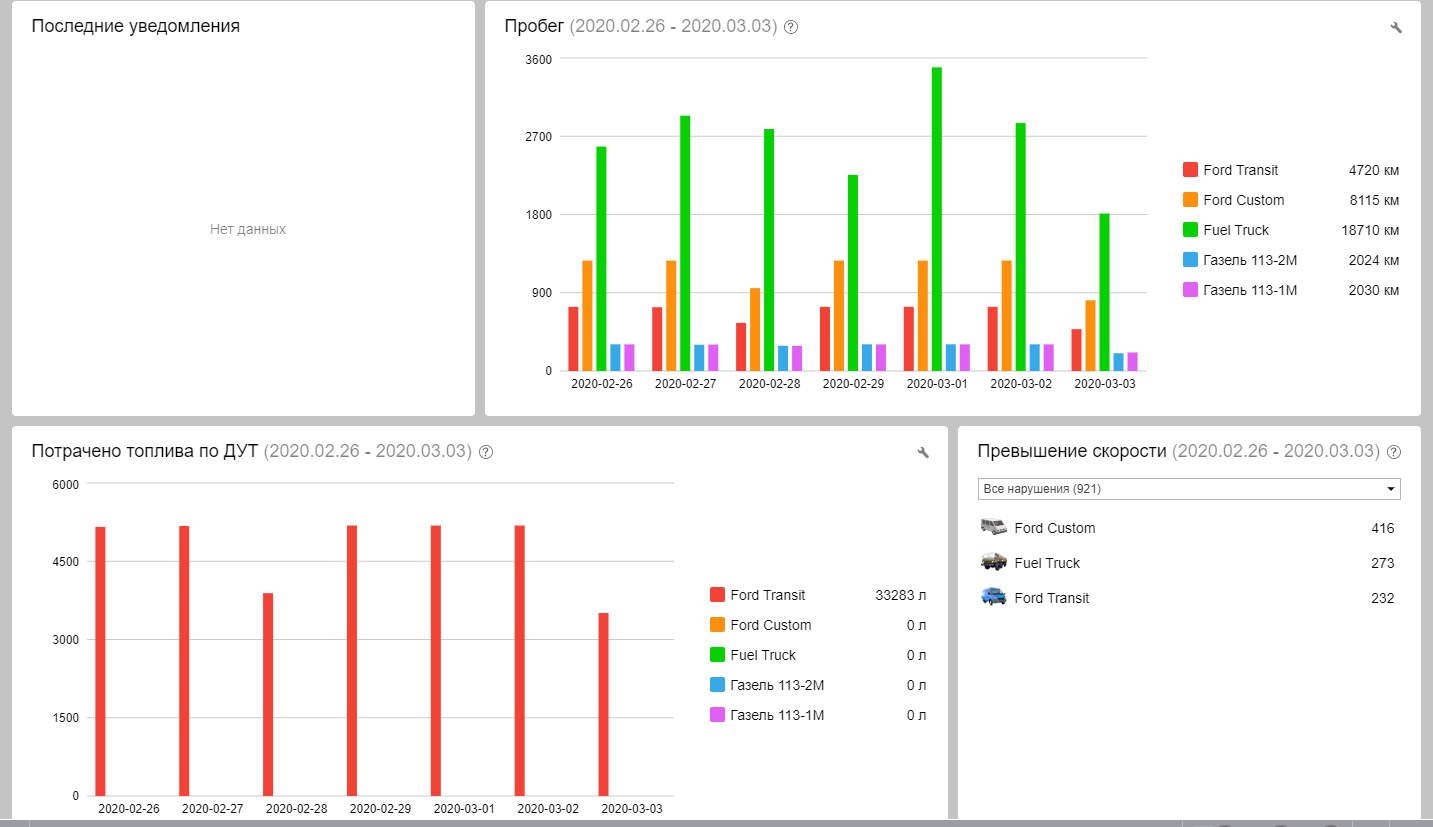Select Fuel Truck row with 273 violations

[1188, 563]
